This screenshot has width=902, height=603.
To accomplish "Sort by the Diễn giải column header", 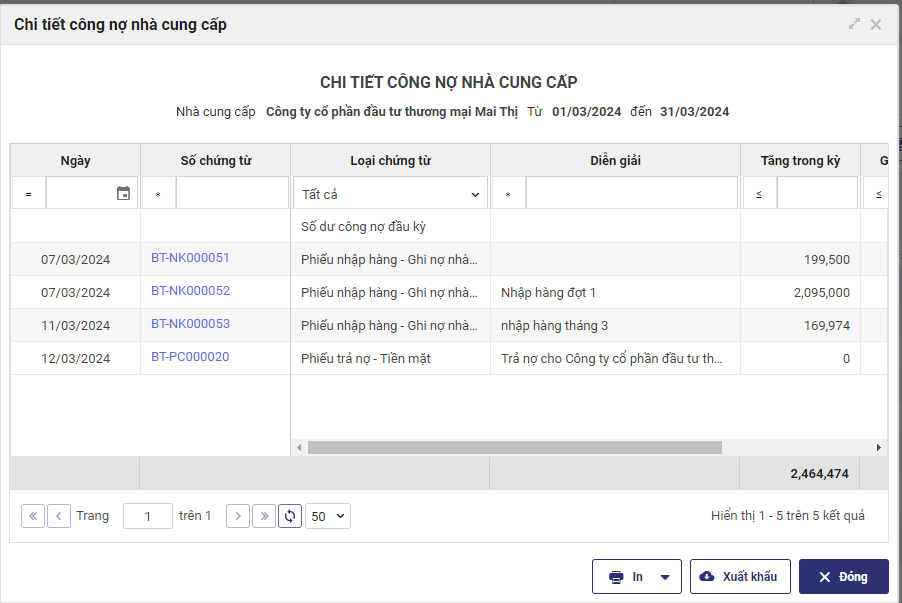I will click(616, 161).
